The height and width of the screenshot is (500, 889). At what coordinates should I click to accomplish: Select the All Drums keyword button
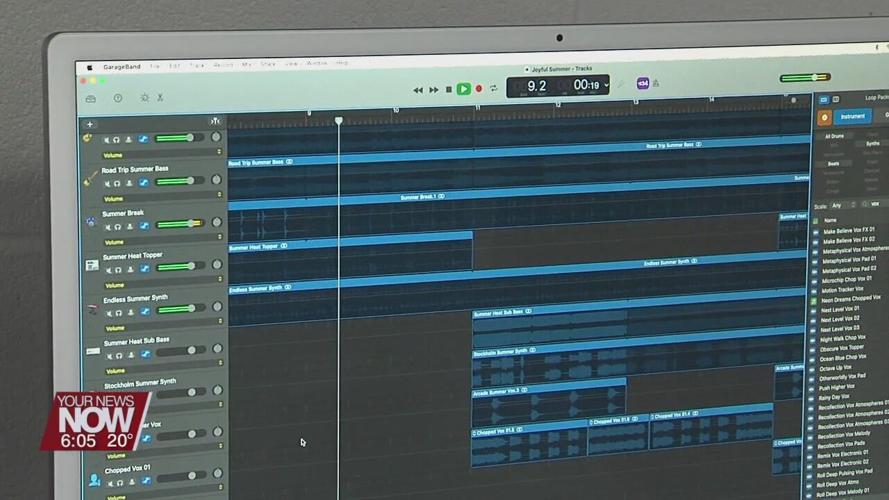pyautogui.click(x=834, y=137)
